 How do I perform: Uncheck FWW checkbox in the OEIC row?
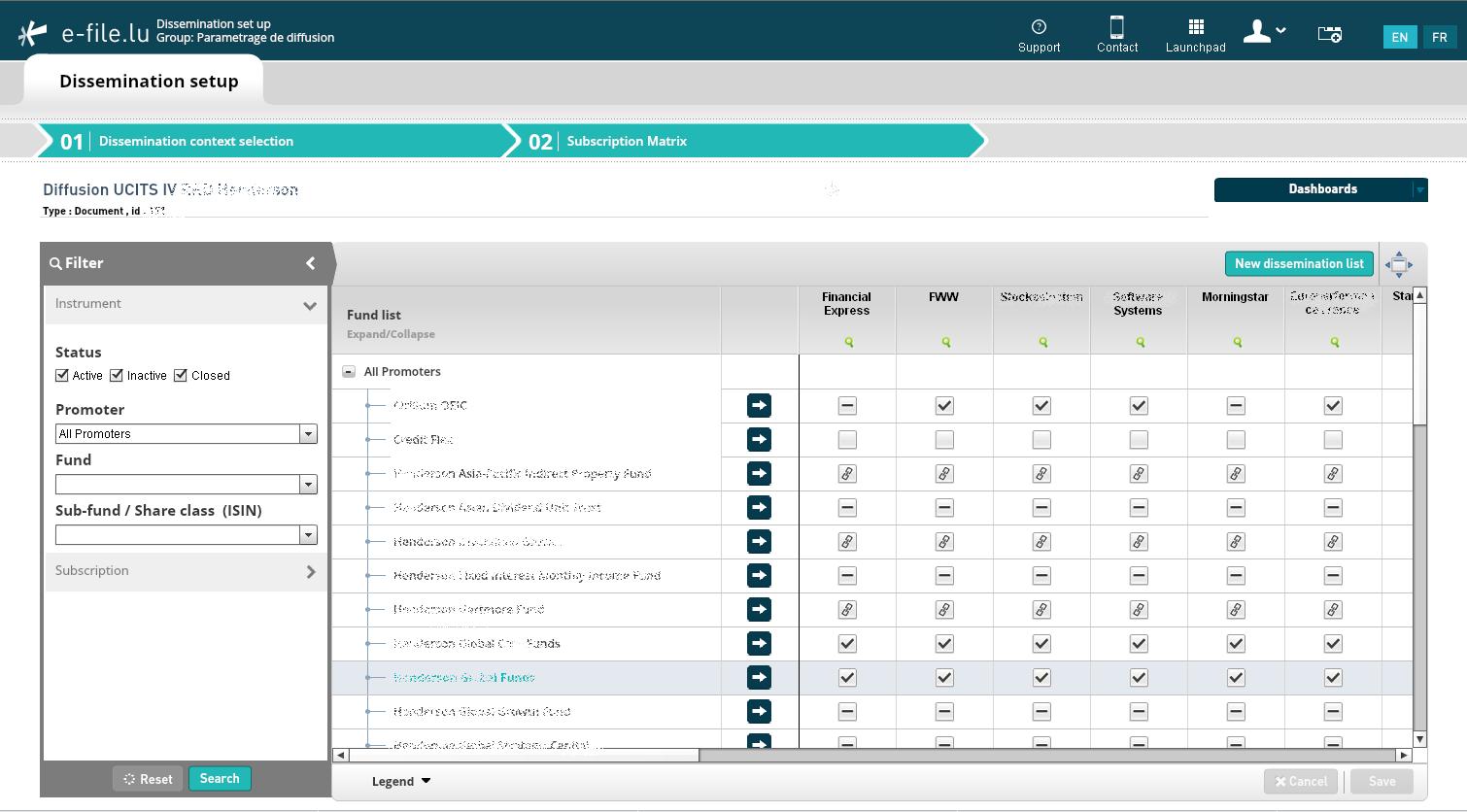[x=944, y=406]
